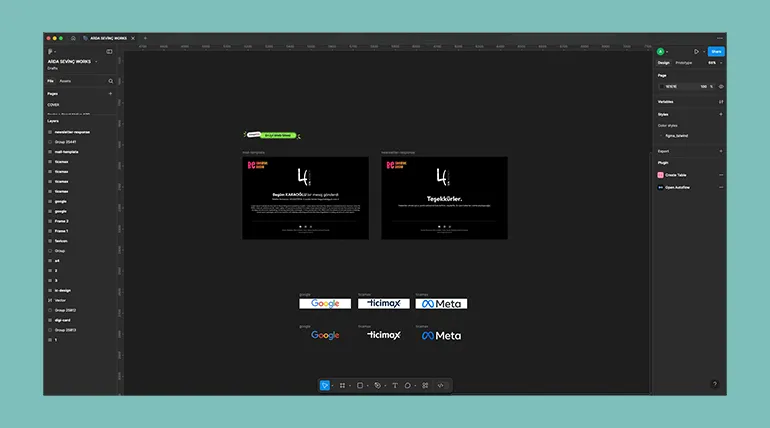Add a new page with plus icon
The image size is (770, 428).
(x=110, y=93)
